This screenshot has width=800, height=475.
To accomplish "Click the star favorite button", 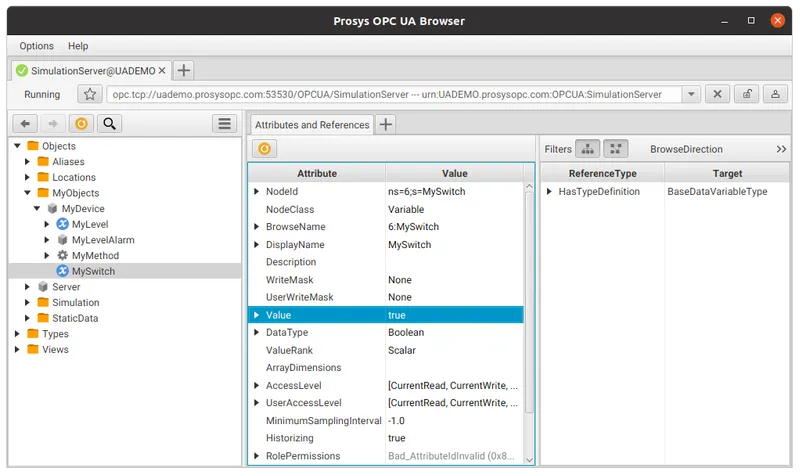I will click(90, 94).
